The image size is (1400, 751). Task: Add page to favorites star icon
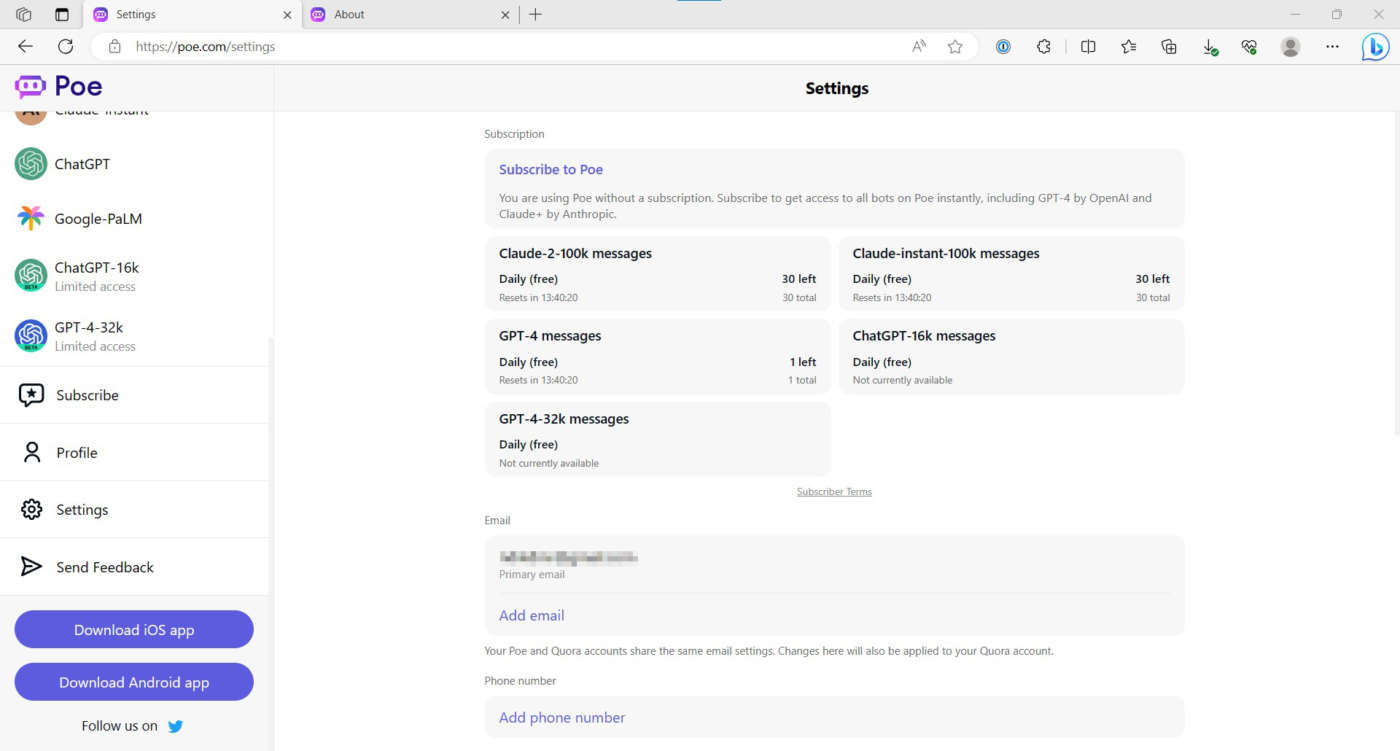(x=955, y=46)
